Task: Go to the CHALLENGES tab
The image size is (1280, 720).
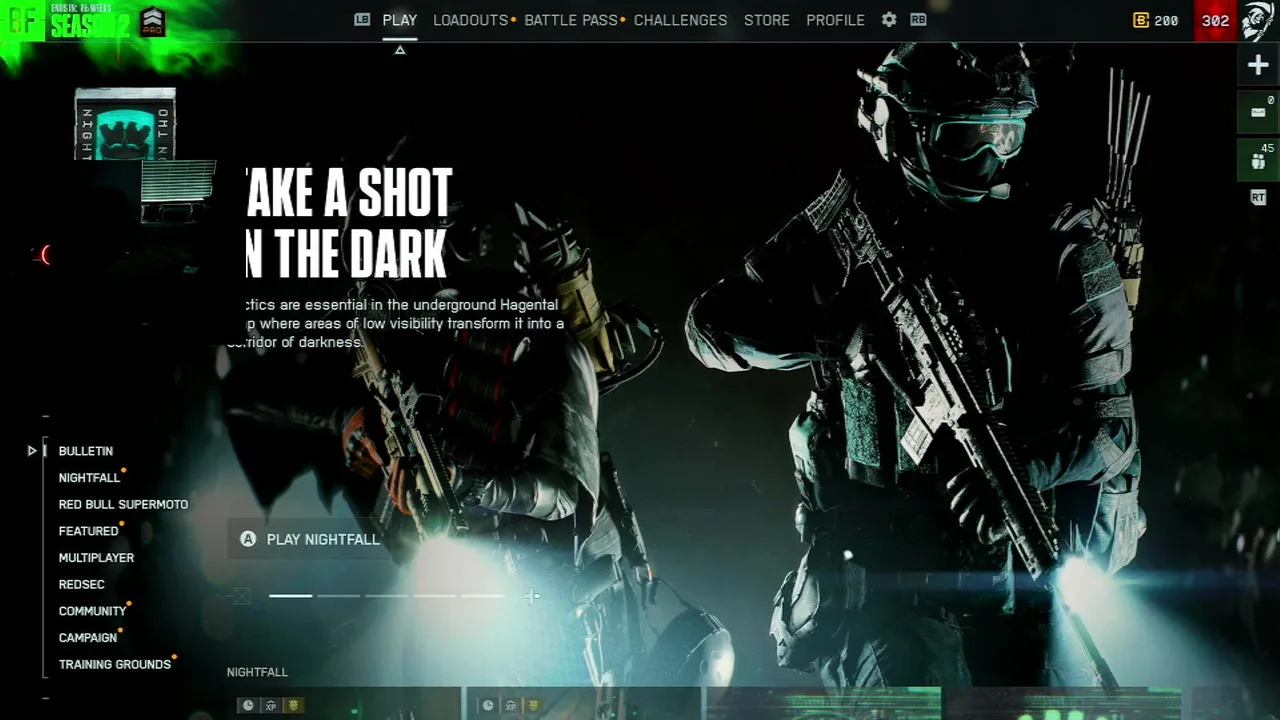Action: tap(680, 20)
